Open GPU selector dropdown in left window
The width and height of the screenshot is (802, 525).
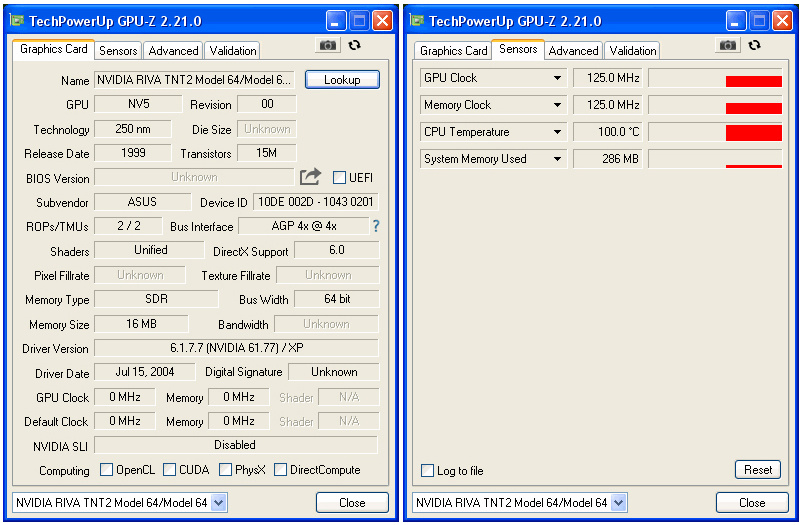click(219, 503)
